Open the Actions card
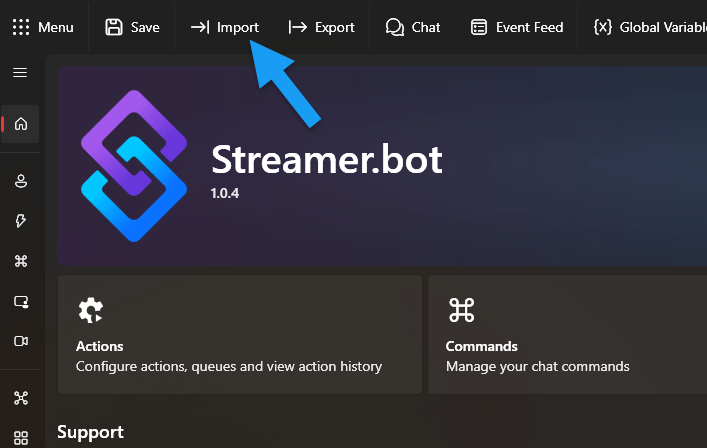 click(x=239, y=335)
